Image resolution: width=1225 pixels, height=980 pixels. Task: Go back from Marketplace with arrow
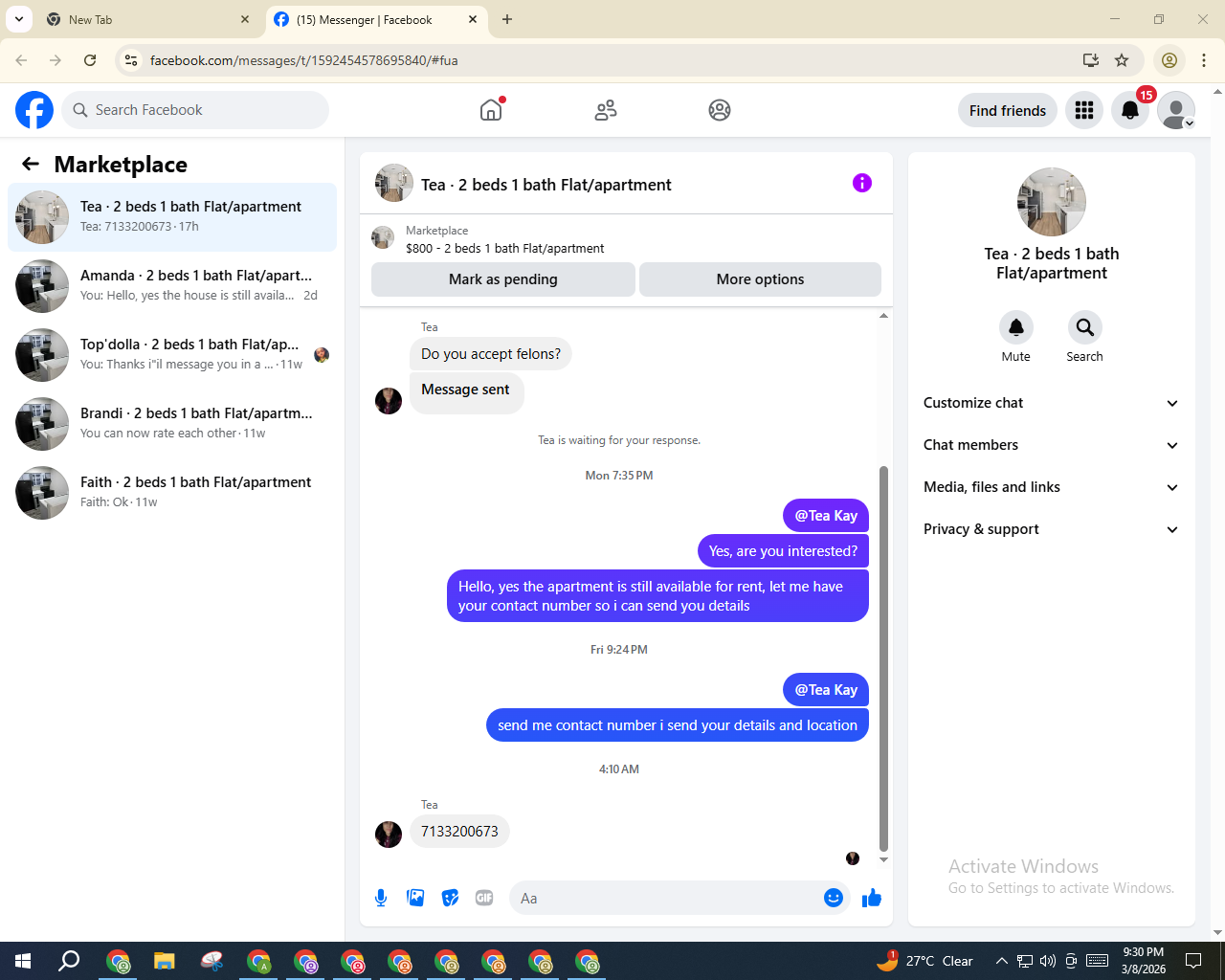pyautogui.click(x=31, y=164)
